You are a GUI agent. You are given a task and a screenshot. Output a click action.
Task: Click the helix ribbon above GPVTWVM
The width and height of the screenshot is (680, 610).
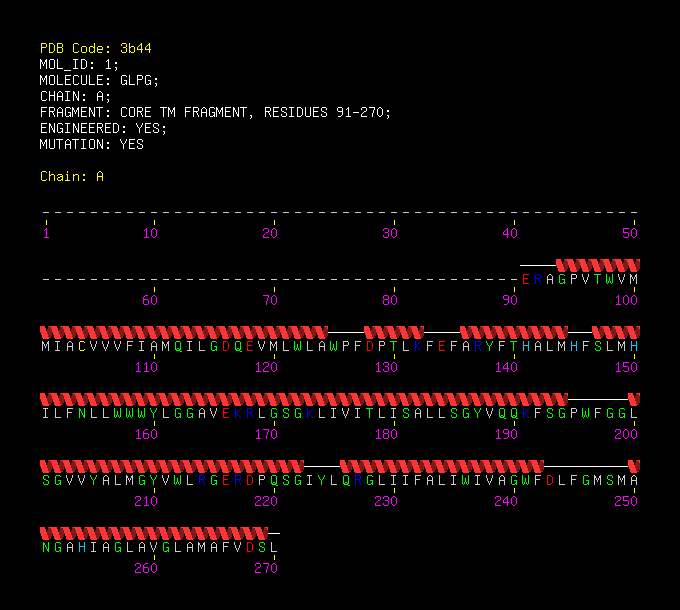[598, 265]
